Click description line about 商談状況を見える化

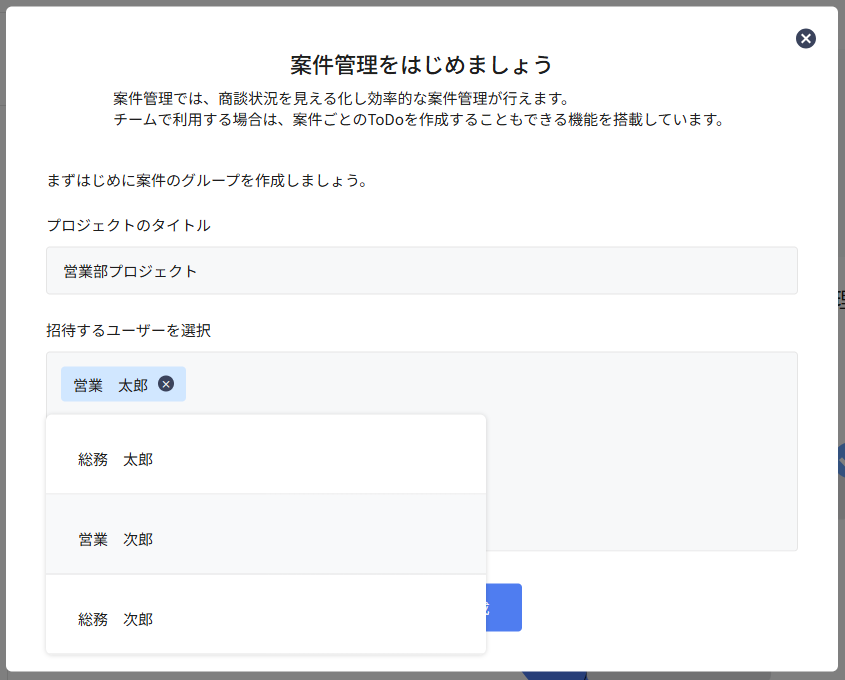pyautogui.click(x=340, y=99)
